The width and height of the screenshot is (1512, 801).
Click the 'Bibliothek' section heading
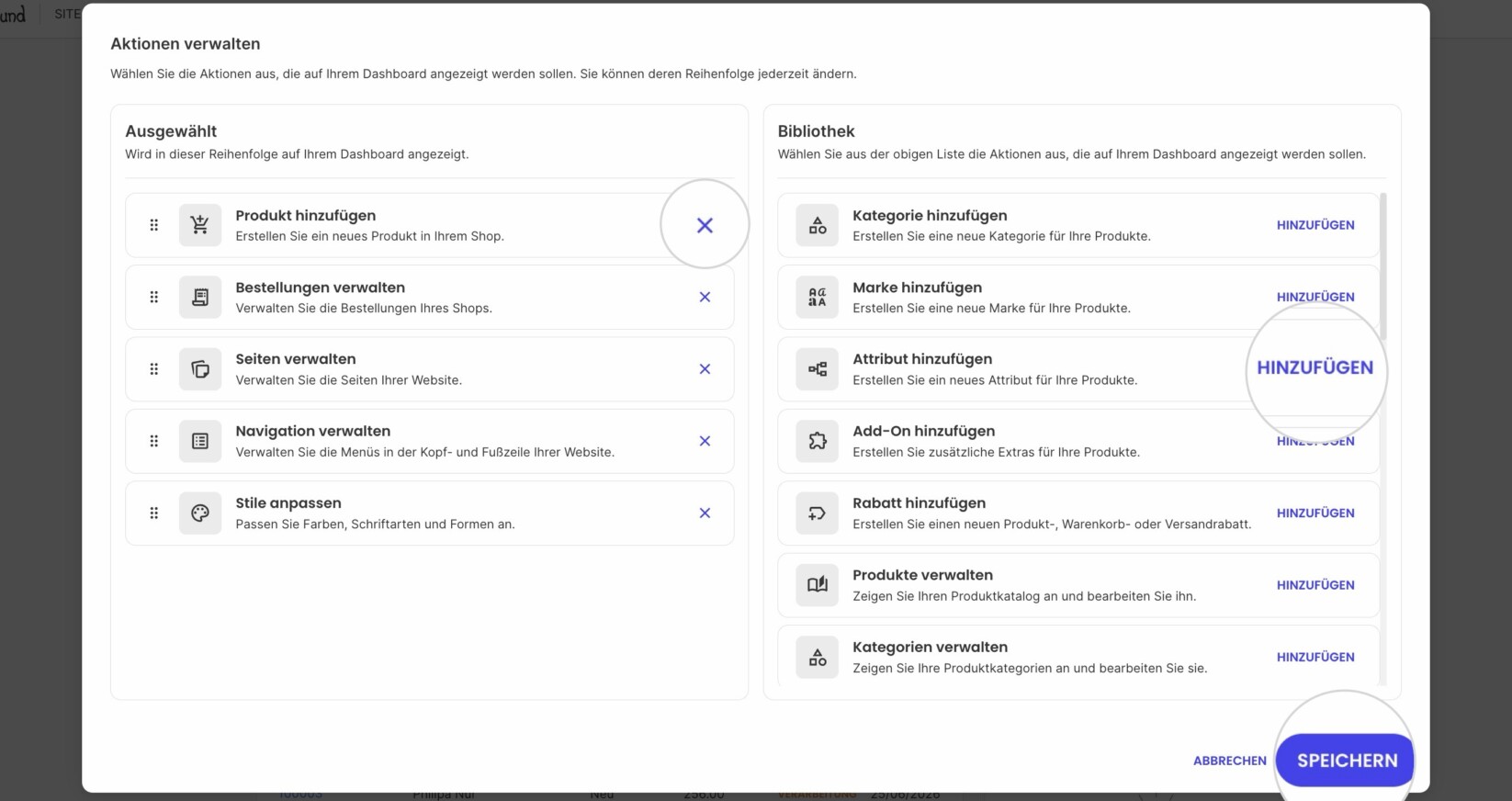coord(816,131)
